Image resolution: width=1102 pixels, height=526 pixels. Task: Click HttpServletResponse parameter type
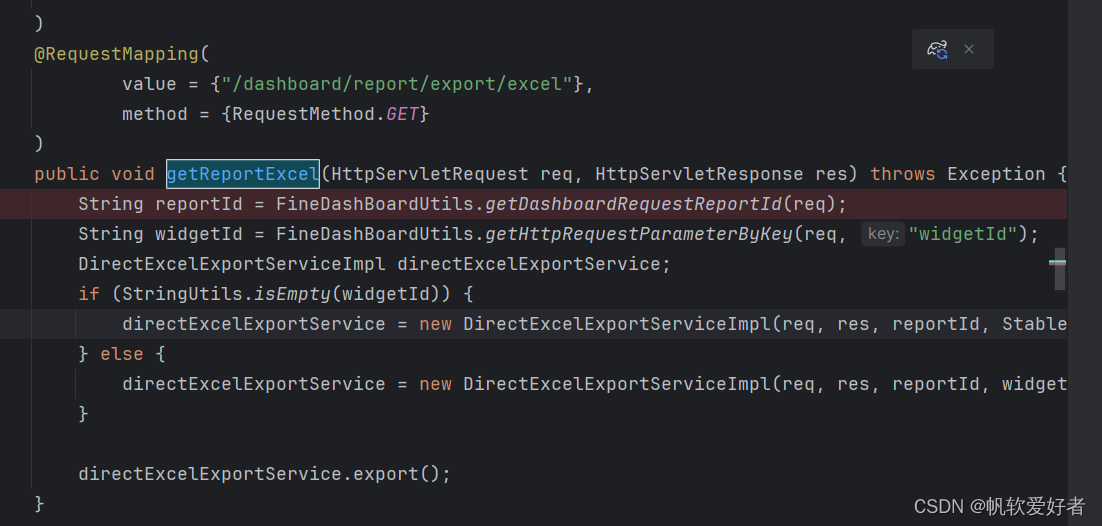coord(699,174)
